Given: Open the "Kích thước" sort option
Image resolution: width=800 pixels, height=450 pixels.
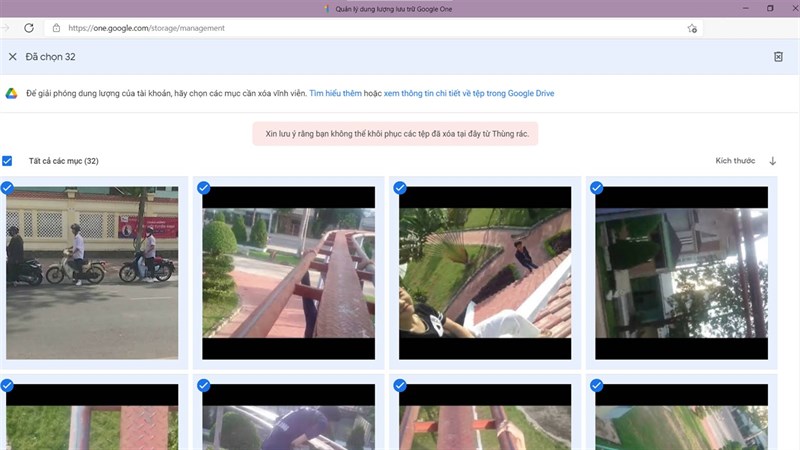Looking at the screenshot, I should 735,161.
